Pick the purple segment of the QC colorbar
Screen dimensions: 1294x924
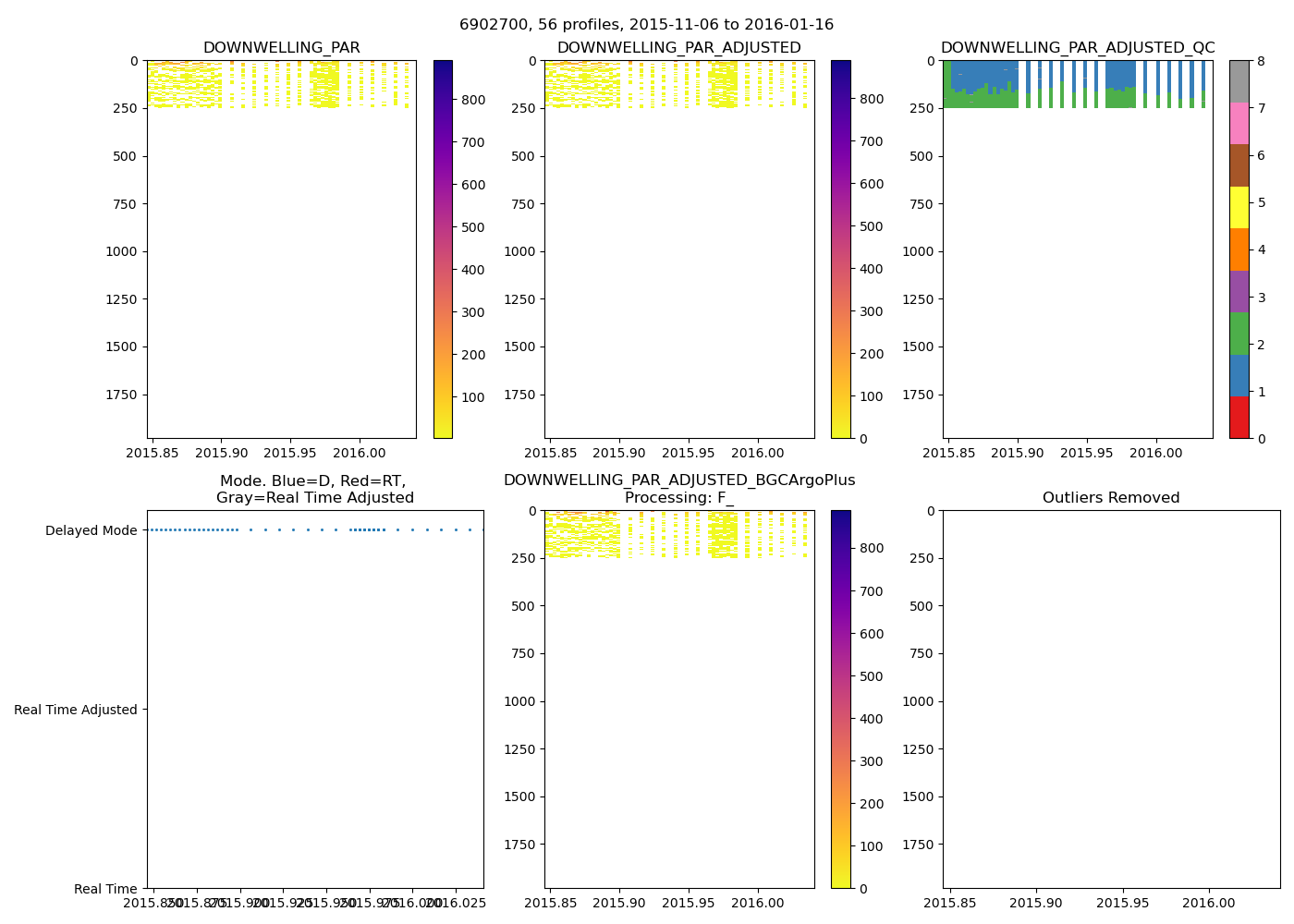[1239, 291]
